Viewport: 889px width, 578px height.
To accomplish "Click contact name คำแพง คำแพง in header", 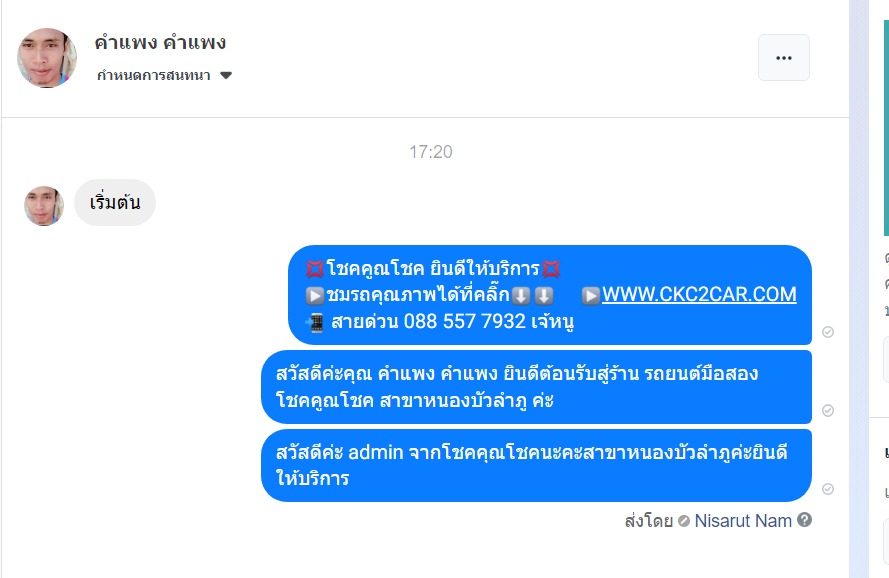I will (160, 43).
